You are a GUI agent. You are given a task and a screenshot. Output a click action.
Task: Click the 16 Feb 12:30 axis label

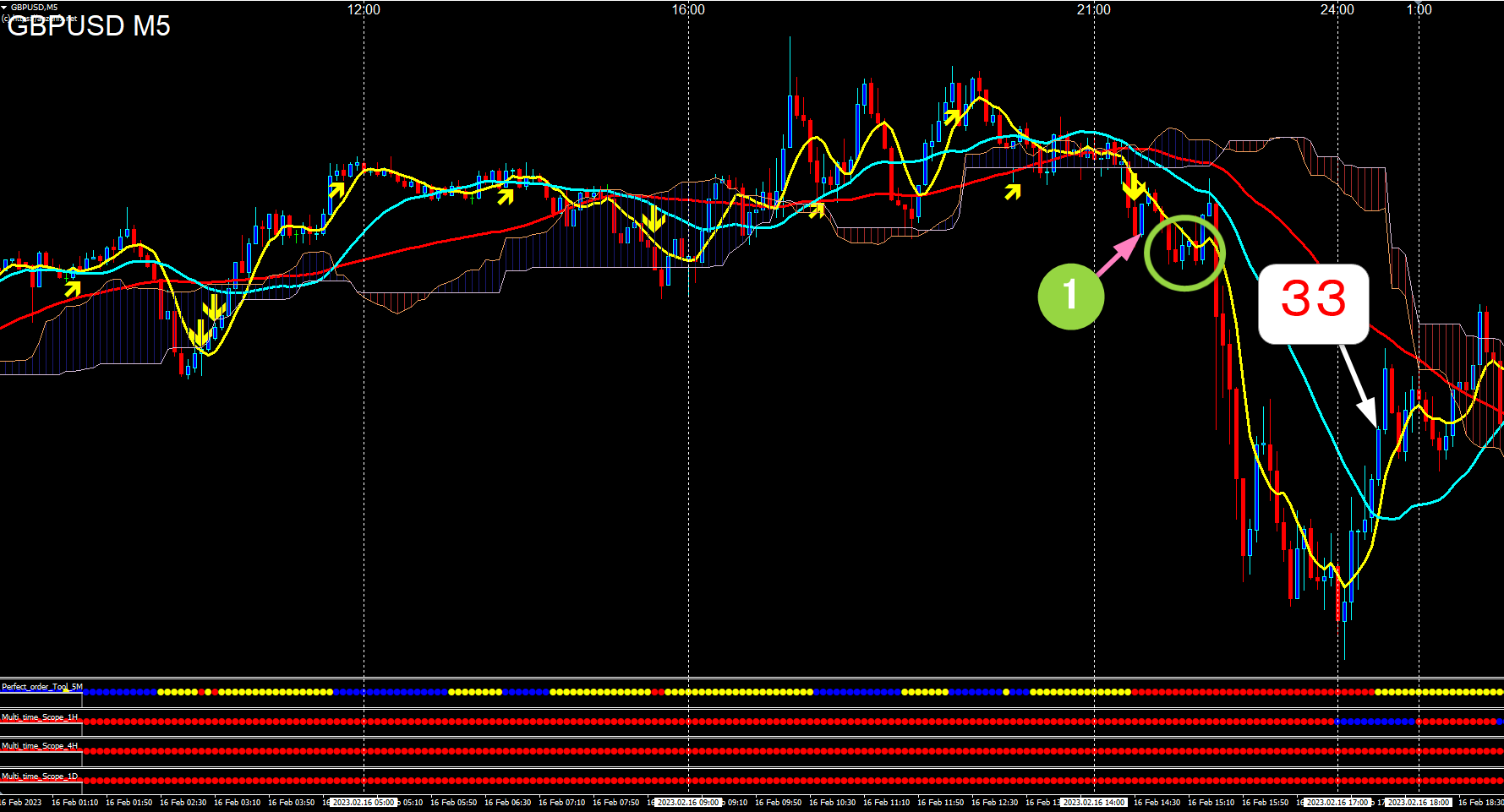994,803
